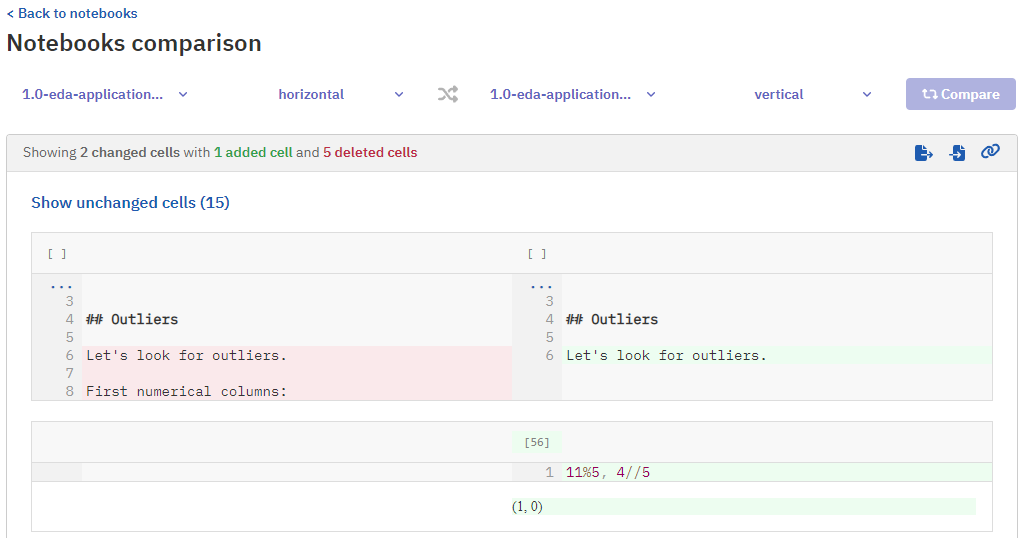Click the compare arrows icon inside Compare button
Image resolution: width=1024 pixels, height=538 pixels.
pyautogui.click(x=929, y=94)
